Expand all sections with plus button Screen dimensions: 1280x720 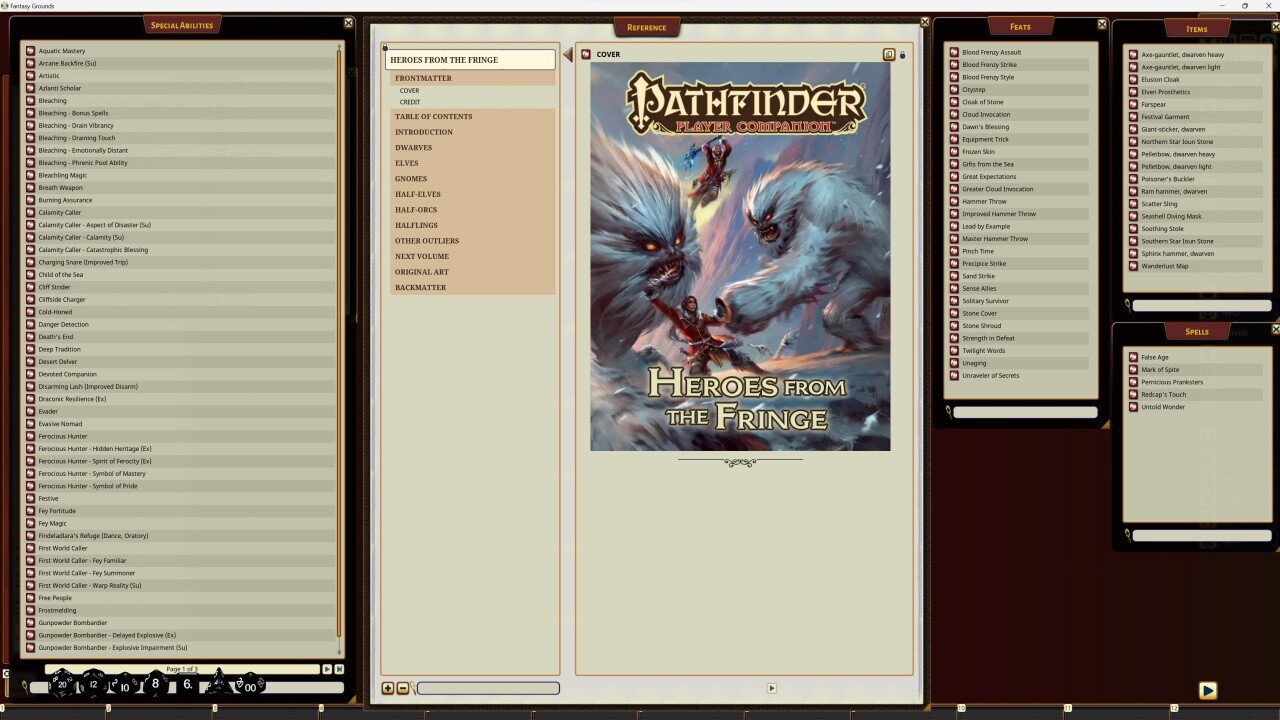click(x=388, y=688)
